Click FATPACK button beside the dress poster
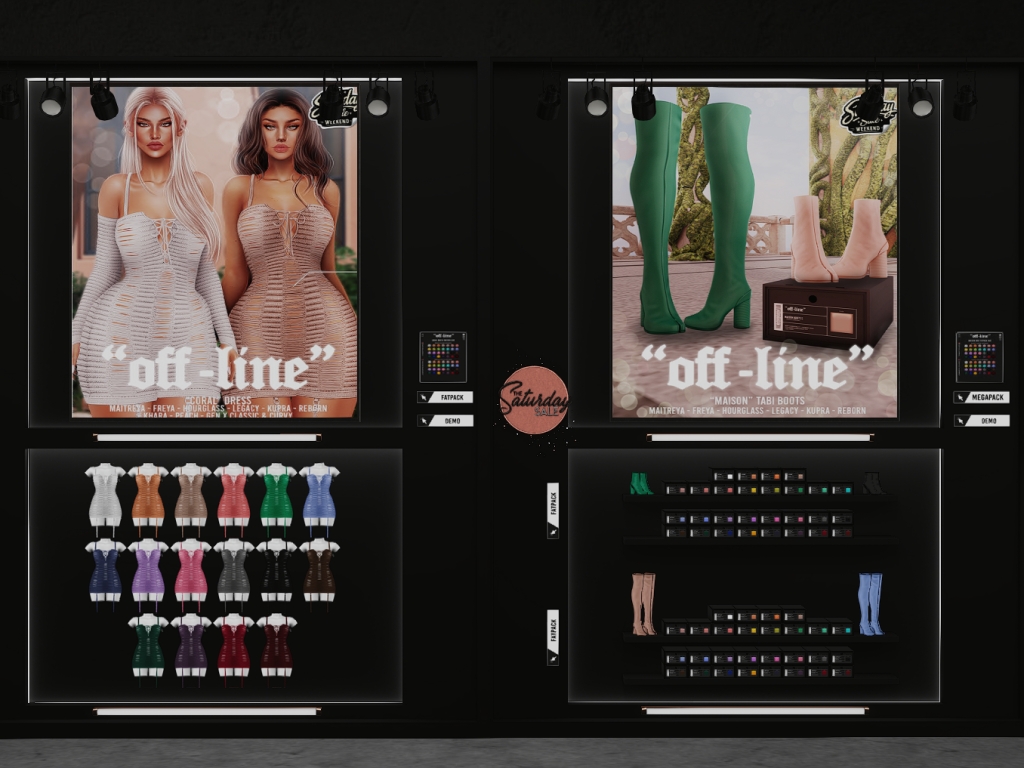 pyautogui.click(x=445, y=397)
